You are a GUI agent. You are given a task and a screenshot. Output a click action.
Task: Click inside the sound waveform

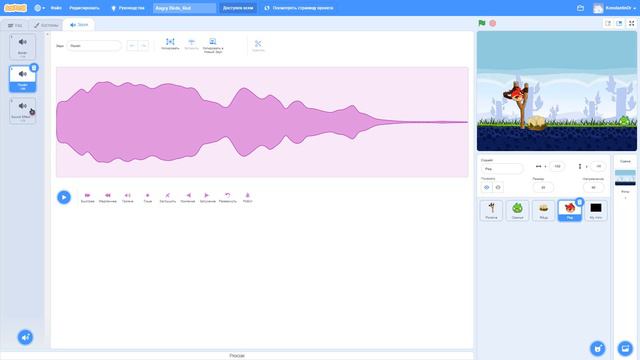262,122
